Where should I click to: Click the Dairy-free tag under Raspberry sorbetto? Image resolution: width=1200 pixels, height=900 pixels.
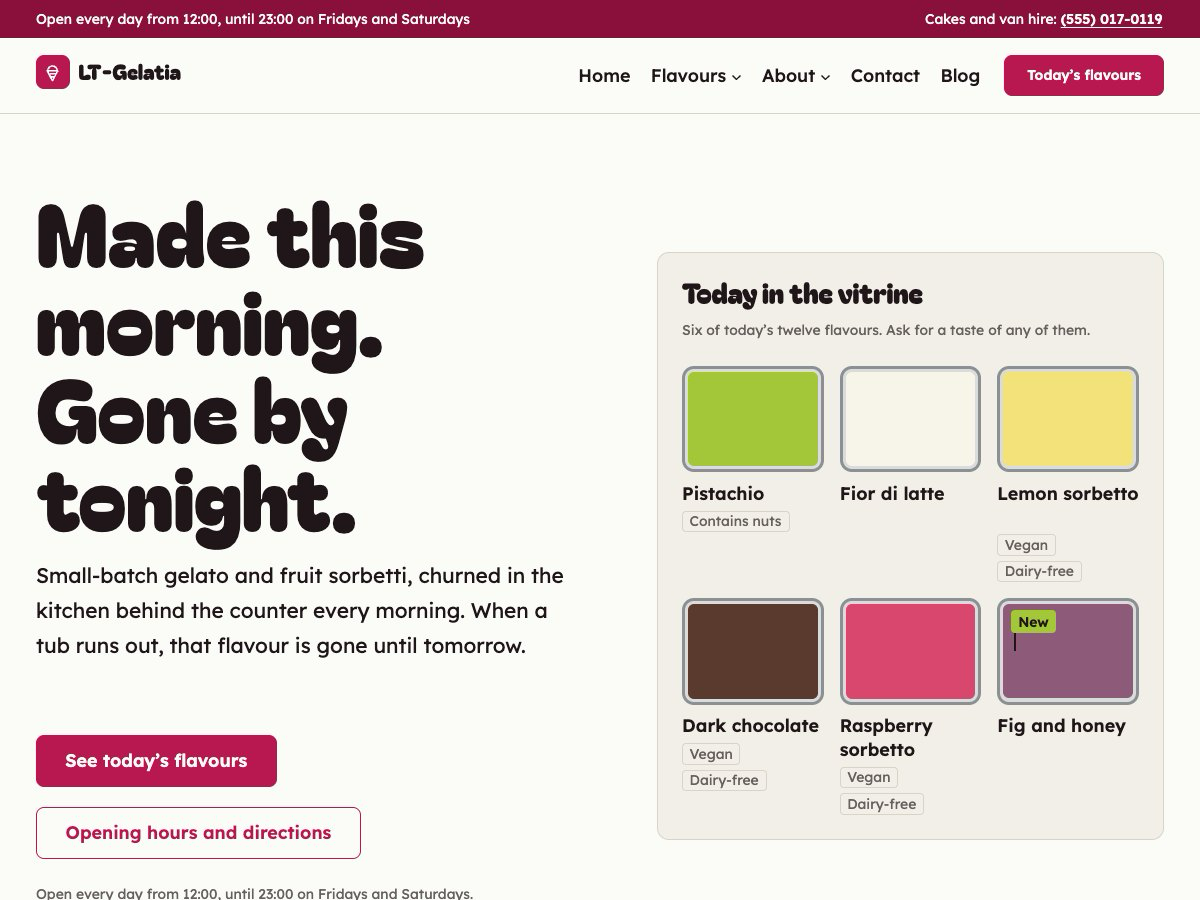point(882,804)
